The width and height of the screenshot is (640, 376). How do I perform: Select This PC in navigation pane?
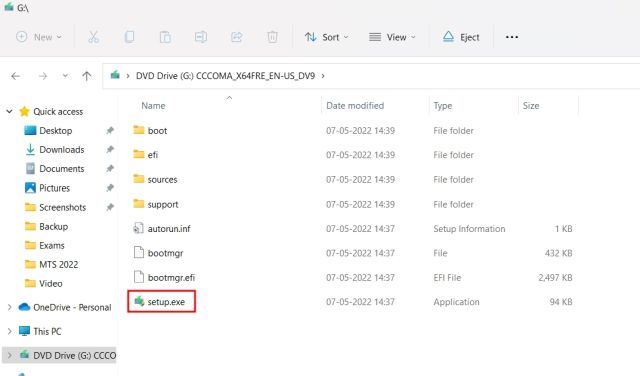tap(47, 332)
